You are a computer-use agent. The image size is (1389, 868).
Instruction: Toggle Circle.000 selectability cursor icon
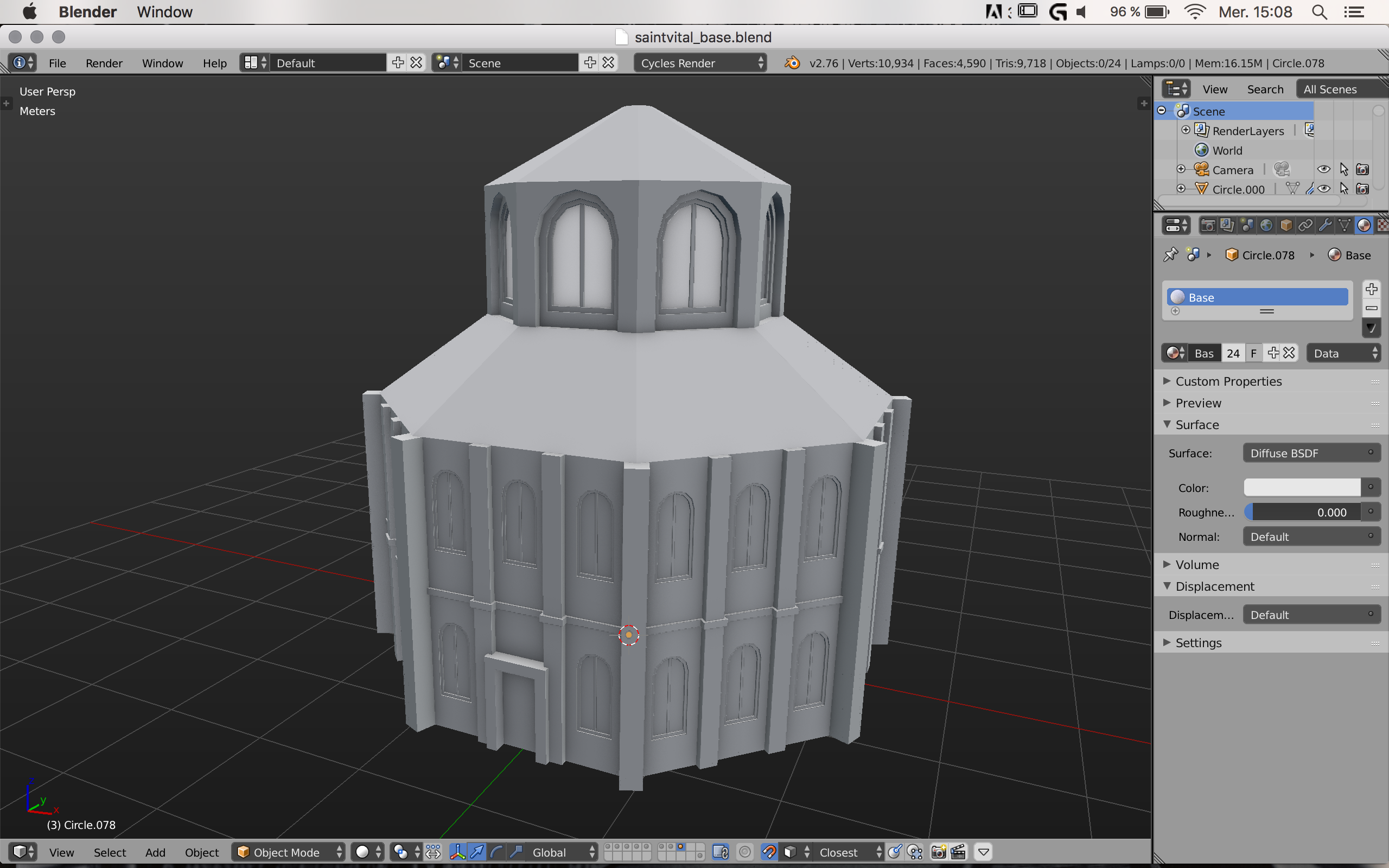(x=1343, y=189)
